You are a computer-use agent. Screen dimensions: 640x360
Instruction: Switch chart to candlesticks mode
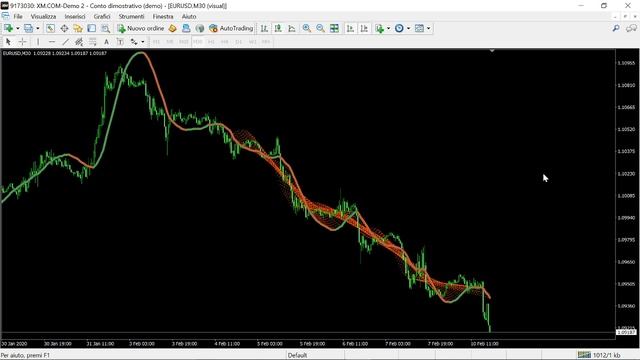[278, 28]
